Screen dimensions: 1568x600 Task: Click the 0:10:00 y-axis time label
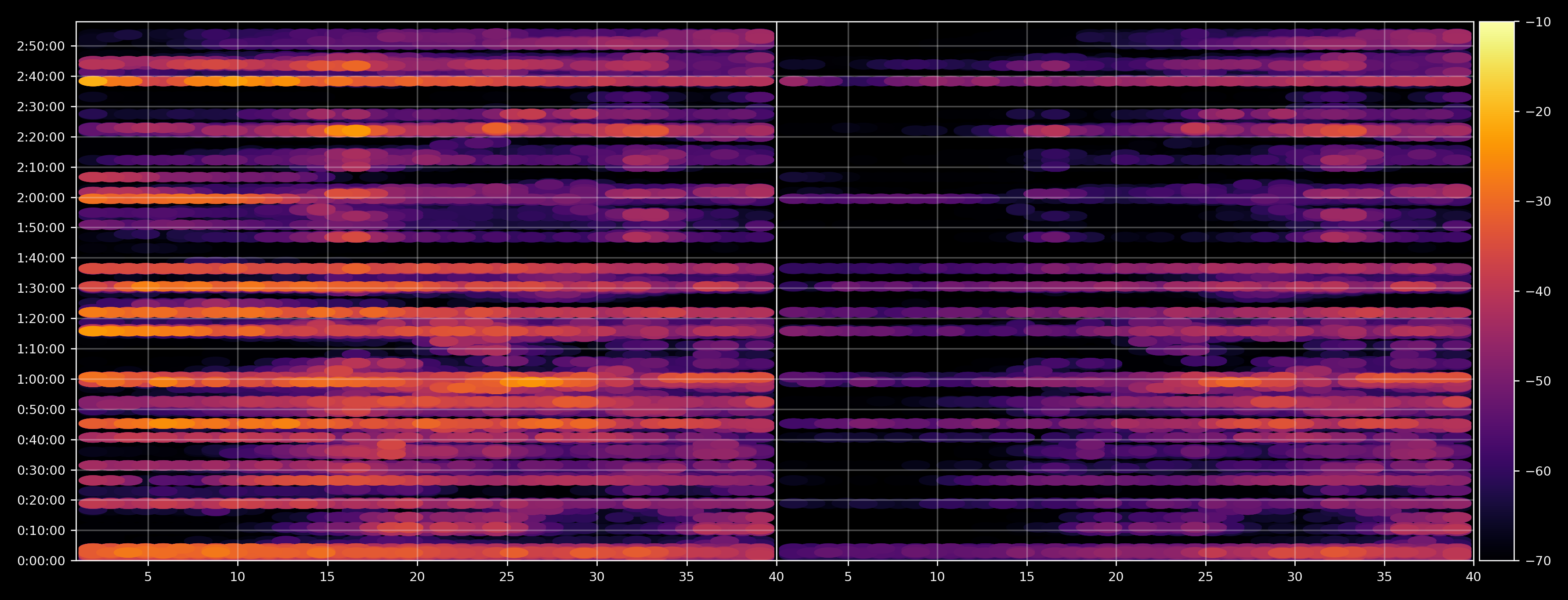point(41,531)
